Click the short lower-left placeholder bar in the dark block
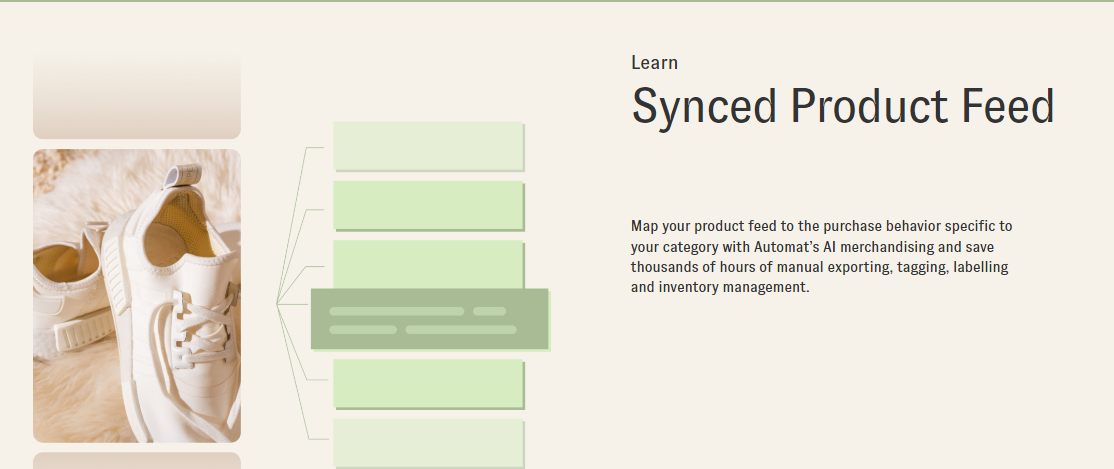This screenshot has height=469, width=1114. pyautogui.click(x=363, y=329)
